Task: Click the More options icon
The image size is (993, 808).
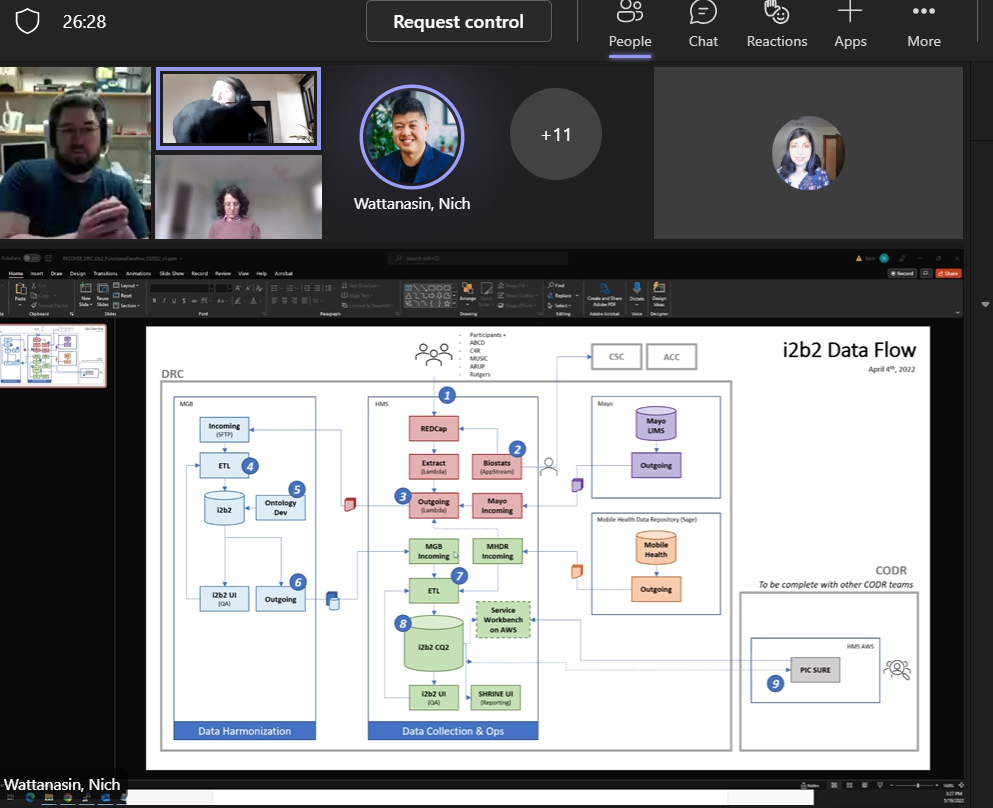Action: (923, 25)
